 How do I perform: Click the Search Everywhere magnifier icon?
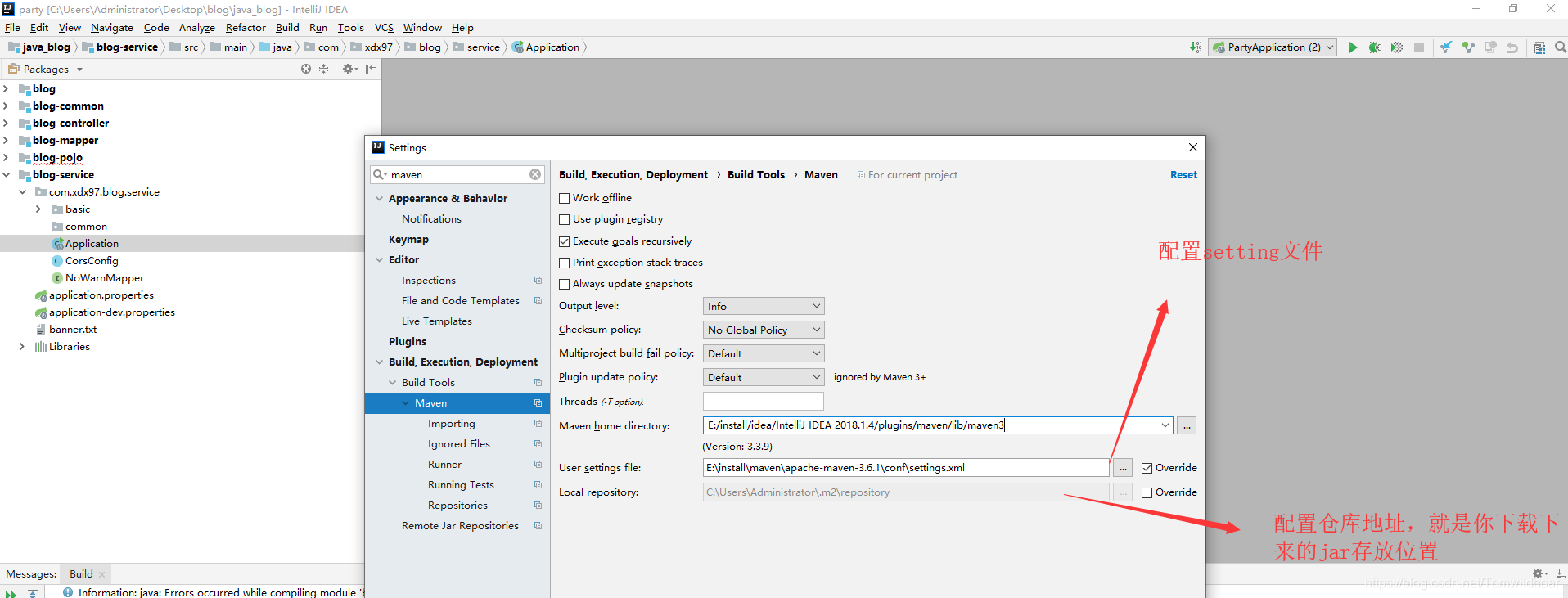(x=1560, y=47)
